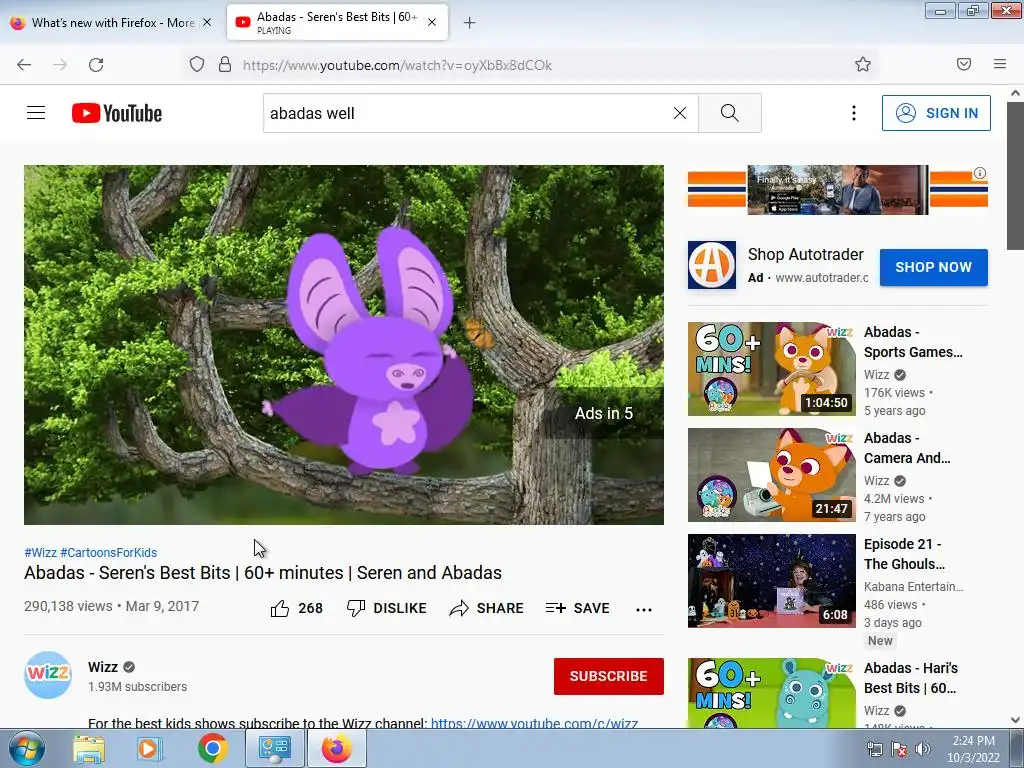Screen dimensions: 1024x768
Task: Open Firefox application menu
Action: [x=1000, y=64]
